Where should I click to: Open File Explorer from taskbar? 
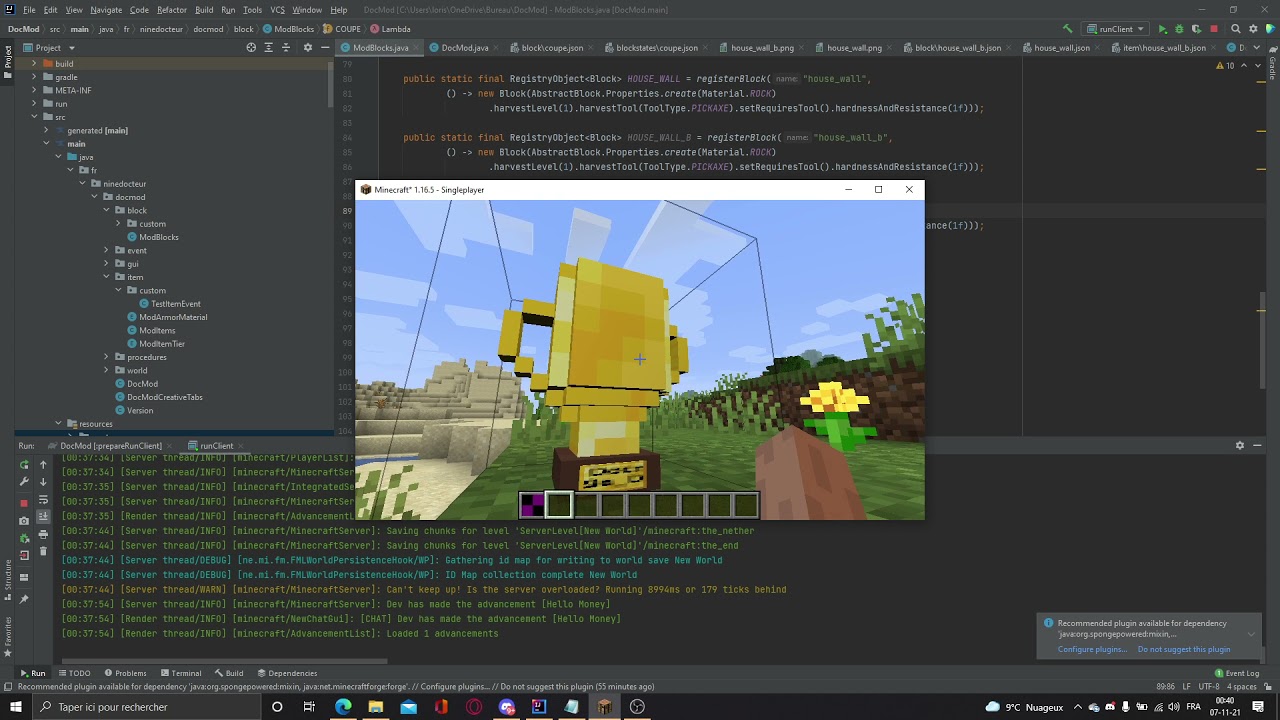coord(376,707)
